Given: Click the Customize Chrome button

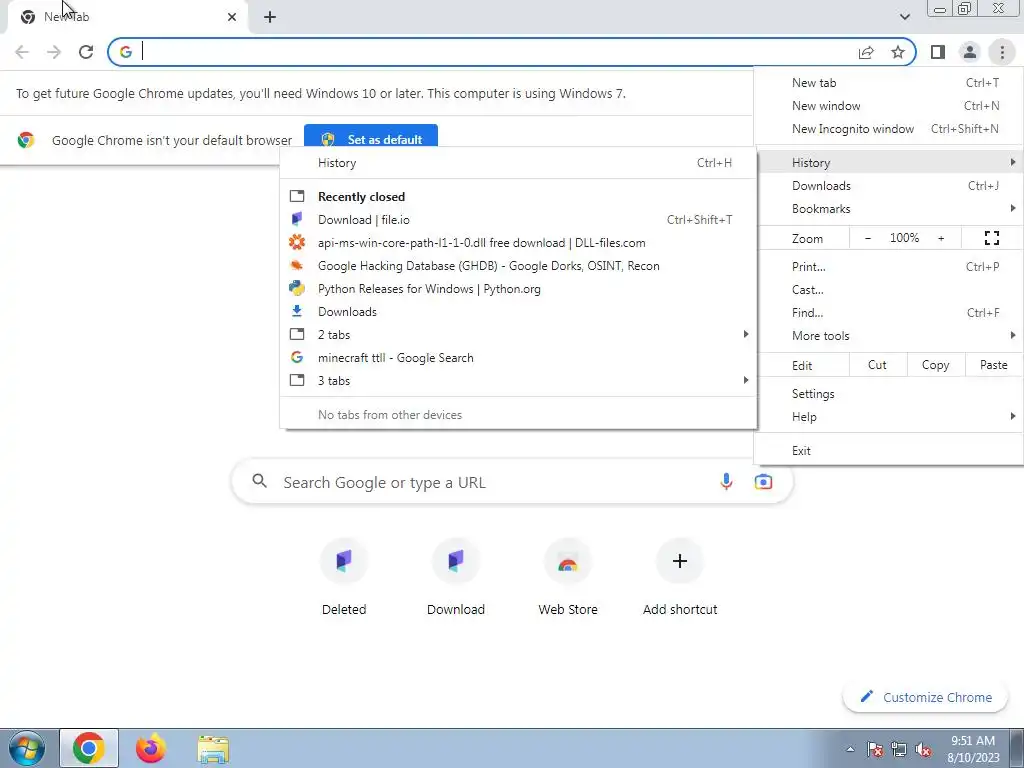Looking at the screenshot, I should tap(926, 697).
